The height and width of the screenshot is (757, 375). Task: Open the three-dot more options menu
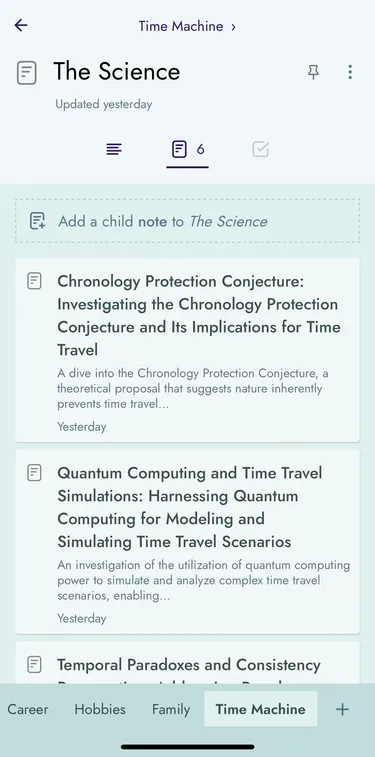click(x=350, y=72)
